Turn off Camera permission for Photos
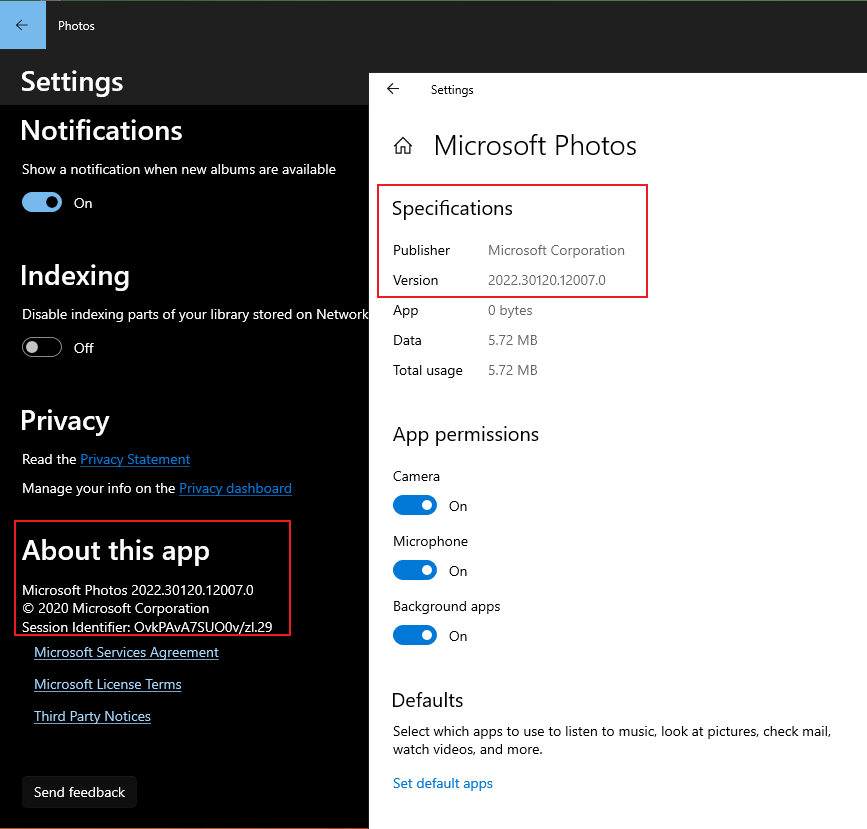Viewport: 867px width, 829px height. click(x=415, y=505)
